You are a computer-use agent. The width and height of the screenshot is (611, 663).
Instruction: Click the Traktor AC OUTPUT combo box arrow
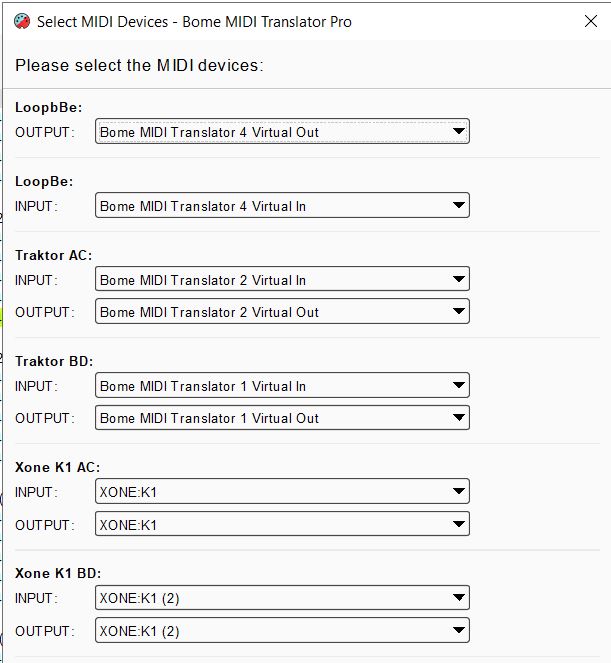click(458, 312)
